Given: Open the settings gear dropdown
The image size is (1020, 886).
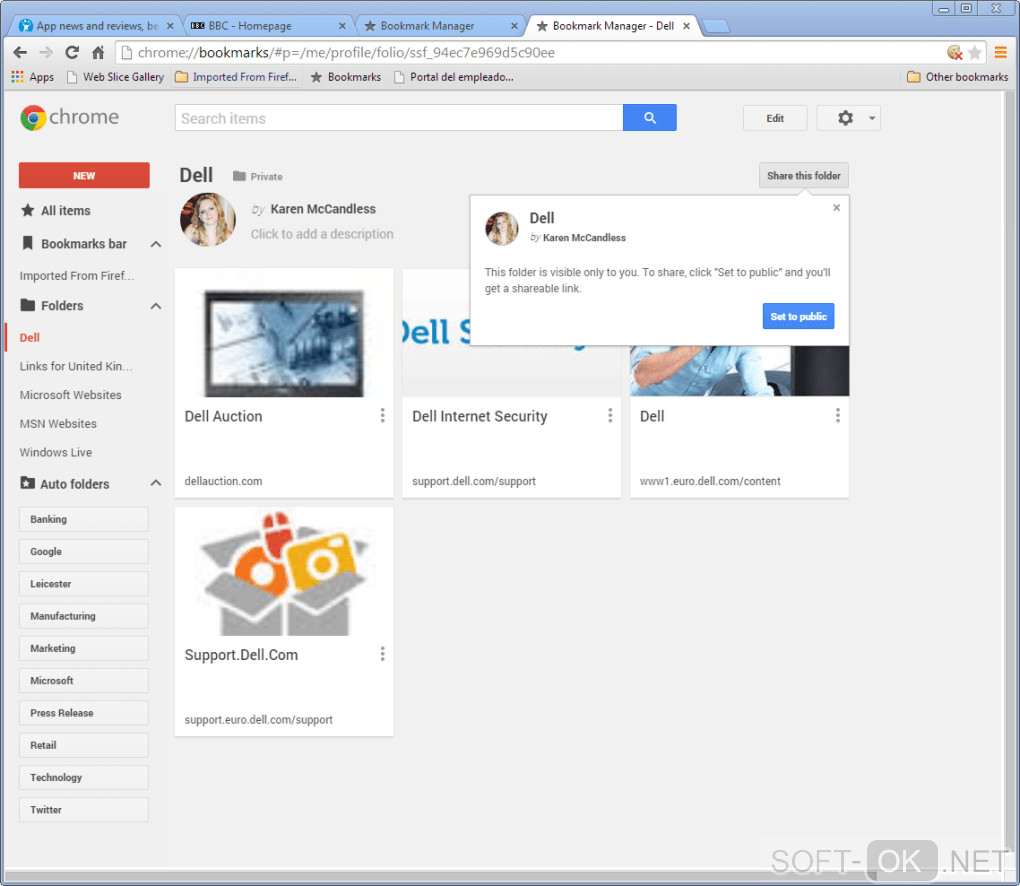Looking at the screenshot, I should pyautogui.click(x=848, y=118).
